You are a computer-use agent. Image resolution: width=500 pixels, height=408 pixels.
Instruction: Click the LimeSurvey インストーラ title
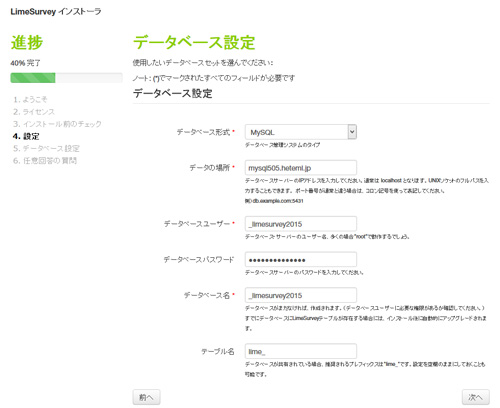56,12
